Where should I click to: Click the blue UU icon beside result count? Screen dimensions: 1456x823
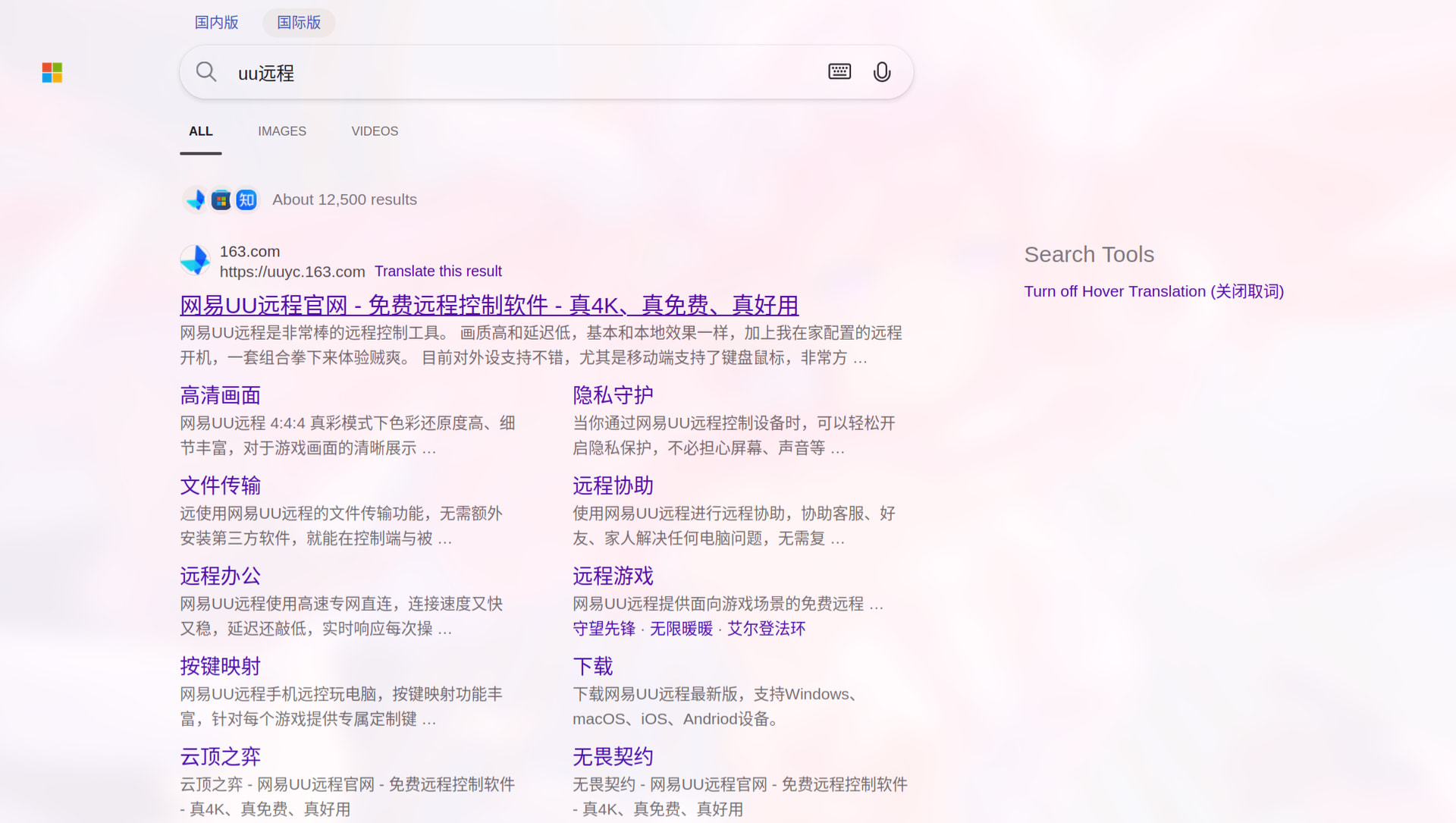click(196, 199)
